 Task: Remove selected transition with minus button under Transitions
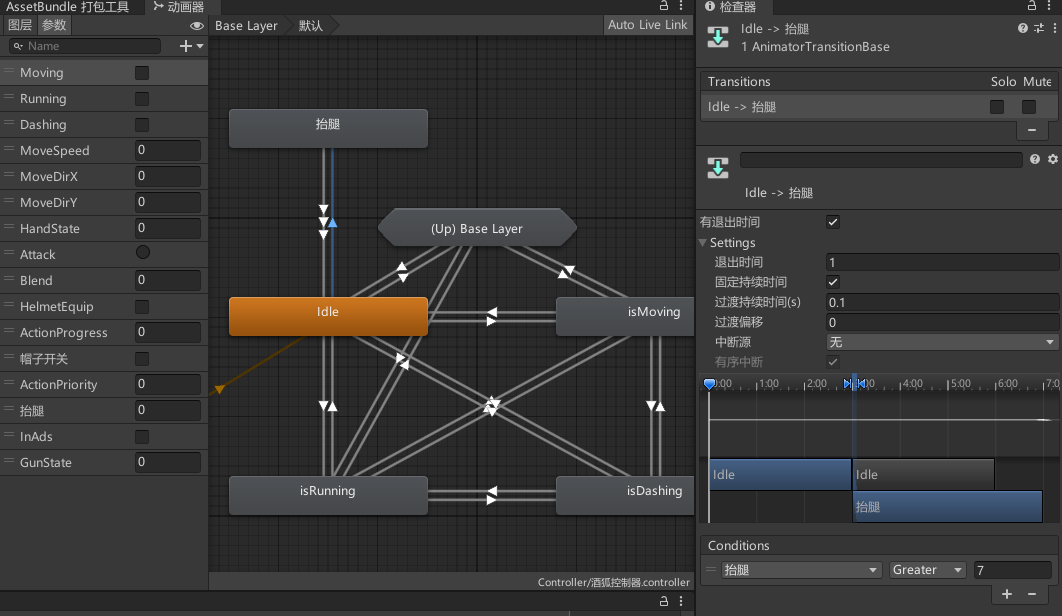1032,131
